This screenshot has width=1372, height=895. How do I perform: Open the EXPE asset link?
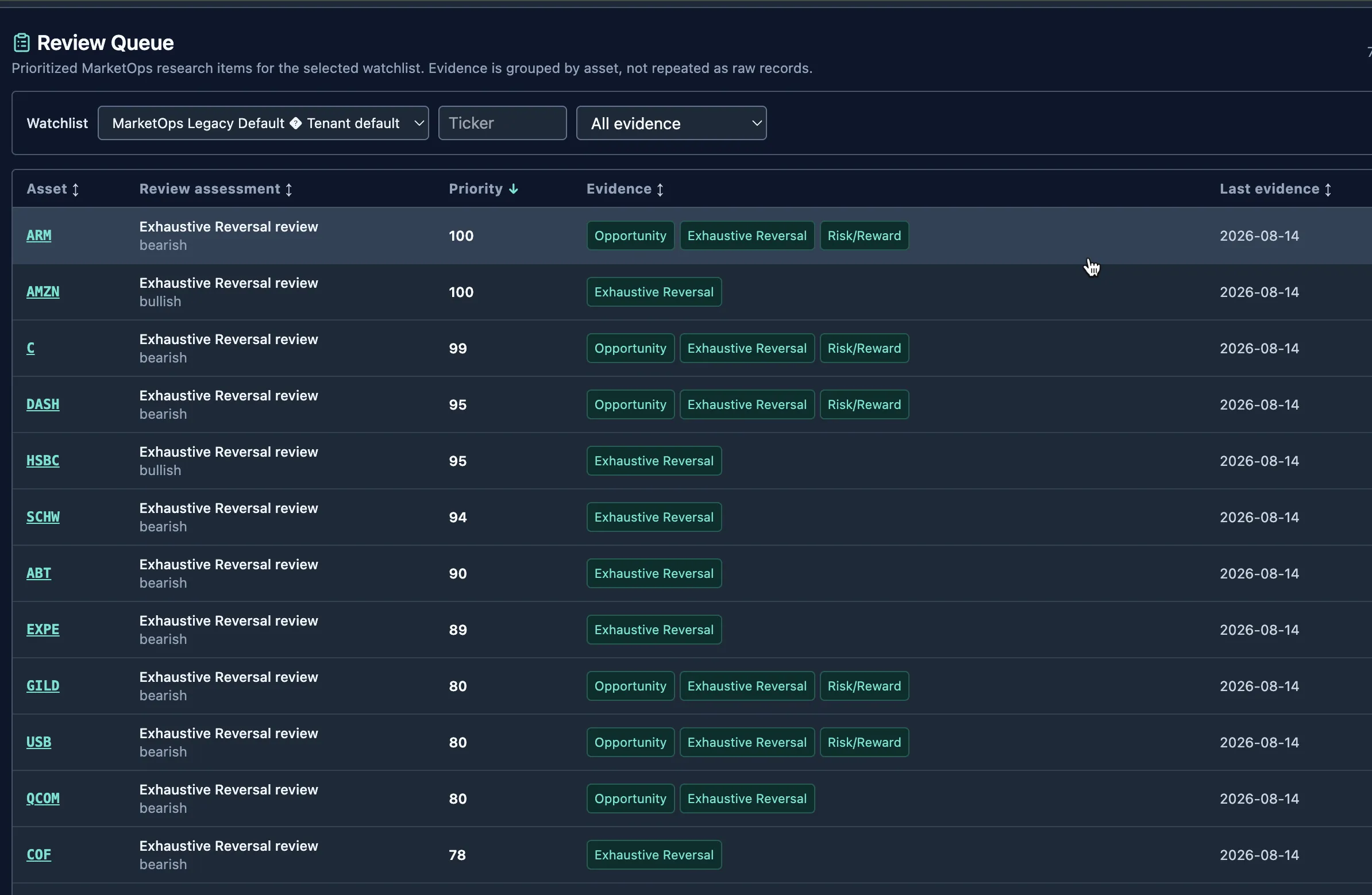click(43, 630)
